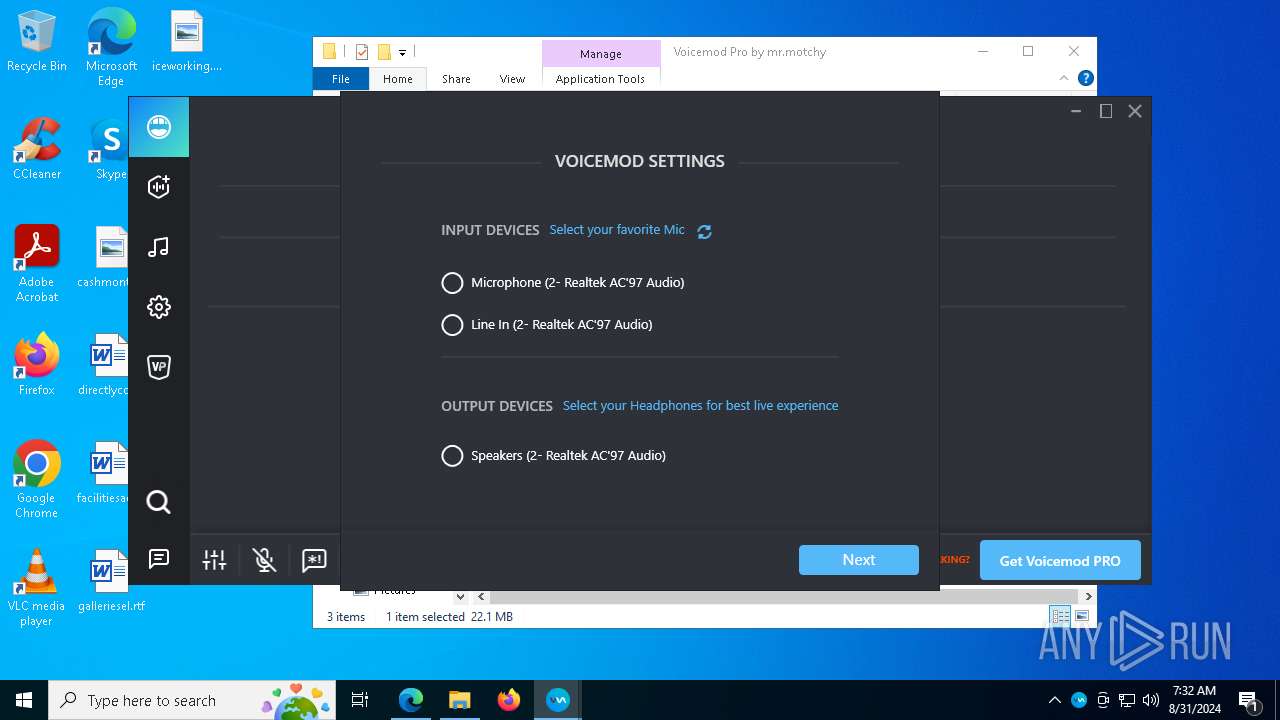Open Voicemod settings gear in sidebar

tap(159, 307)
